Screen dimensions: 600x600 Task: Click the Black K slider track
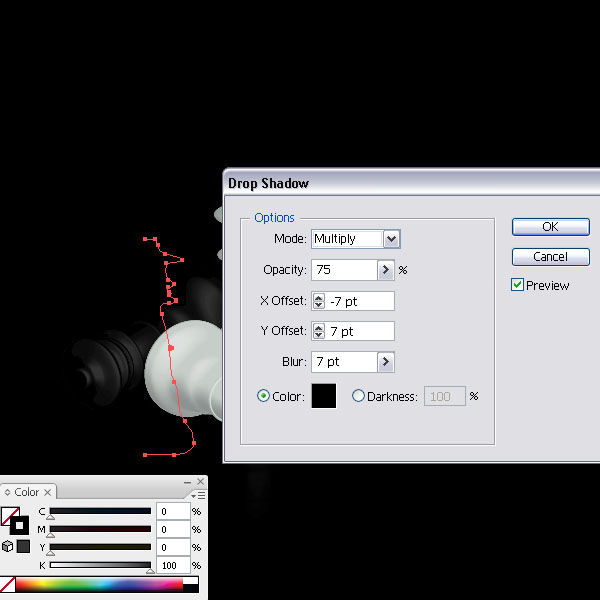(100, 565)
